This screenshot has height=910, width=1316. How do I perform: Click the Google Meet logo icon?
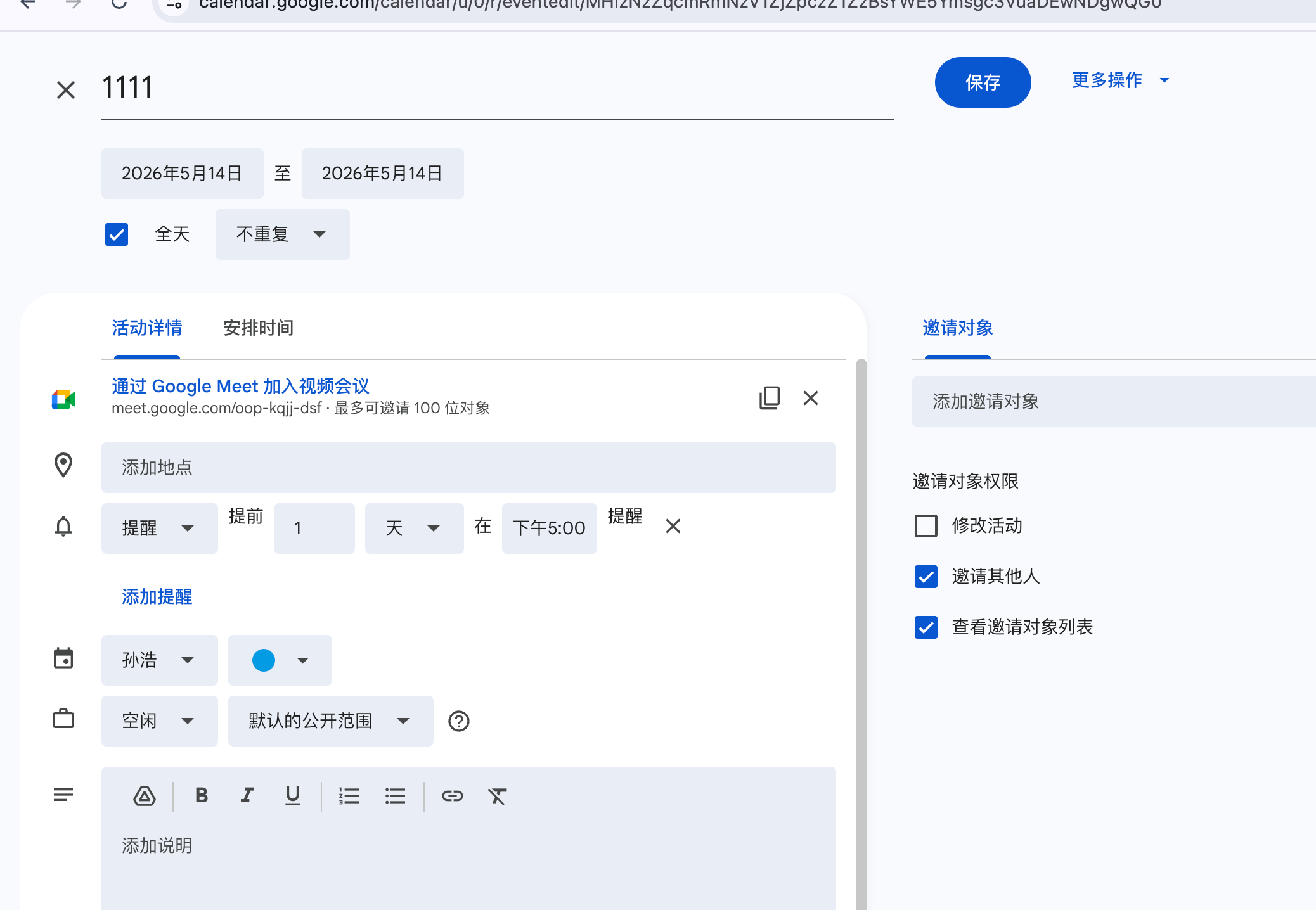click(63, 399)
